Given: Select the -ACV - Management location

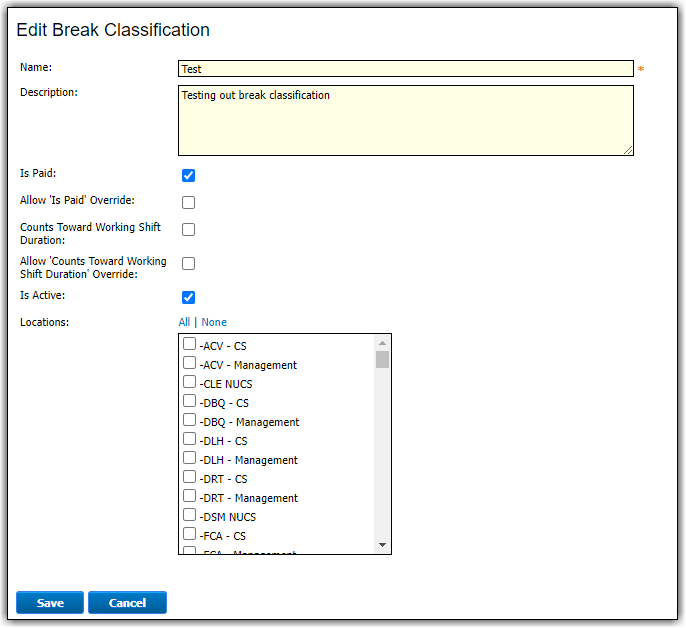Looking at the screenshot, I should tap(189, 364).
